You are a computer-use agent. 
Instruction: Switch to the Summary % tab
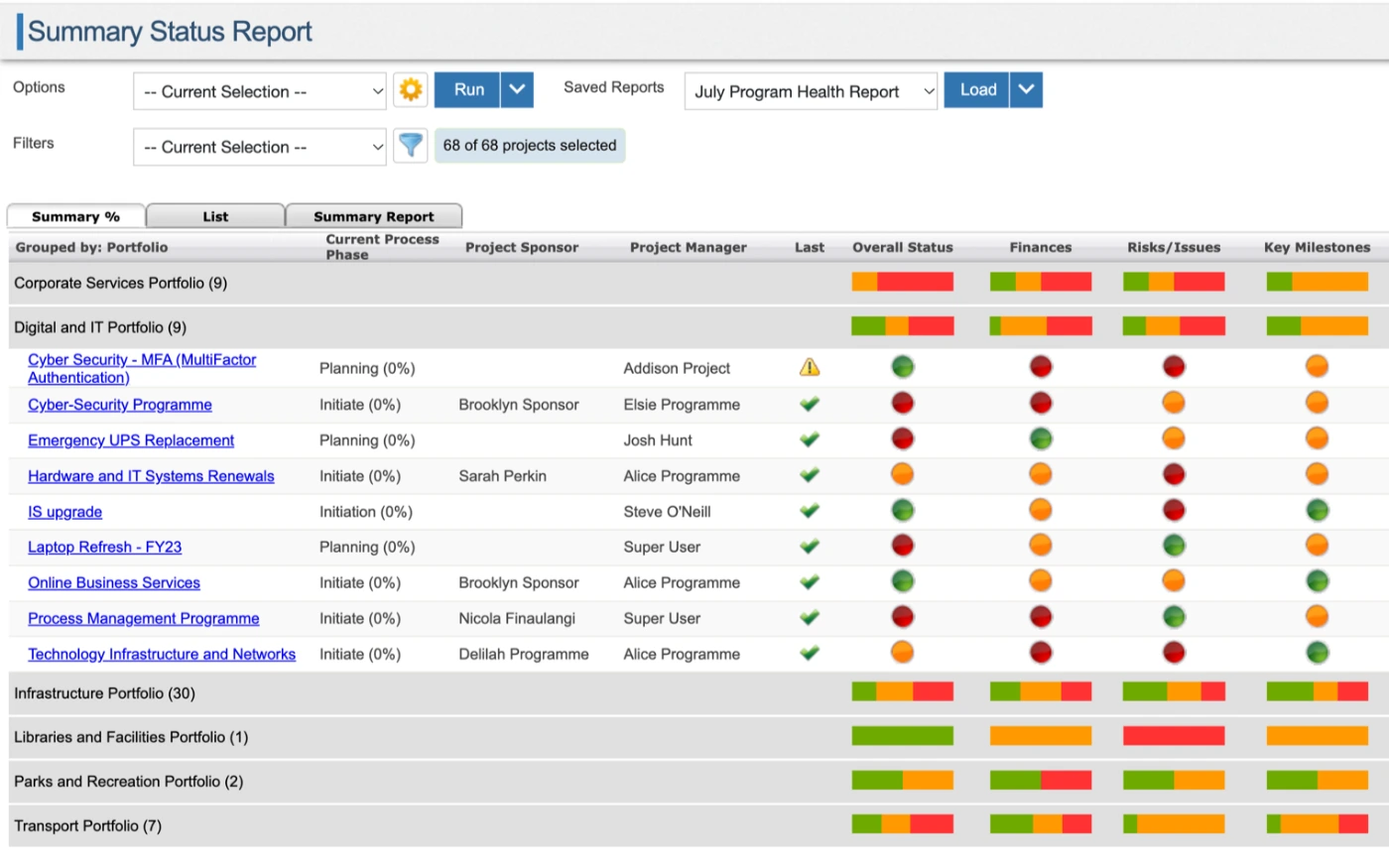[76, 216]
